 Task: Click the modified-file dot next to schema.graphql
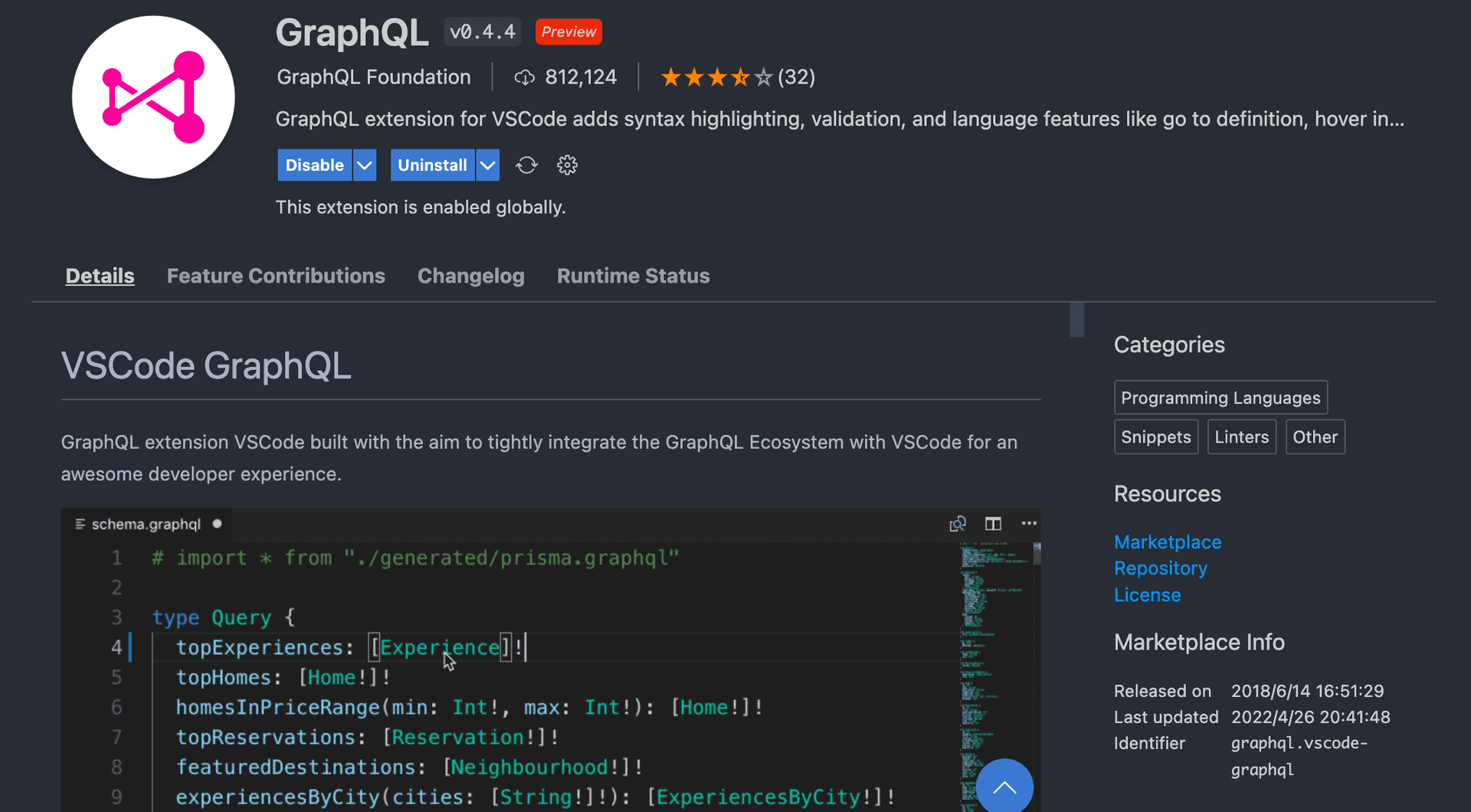(x=217, y=524)
